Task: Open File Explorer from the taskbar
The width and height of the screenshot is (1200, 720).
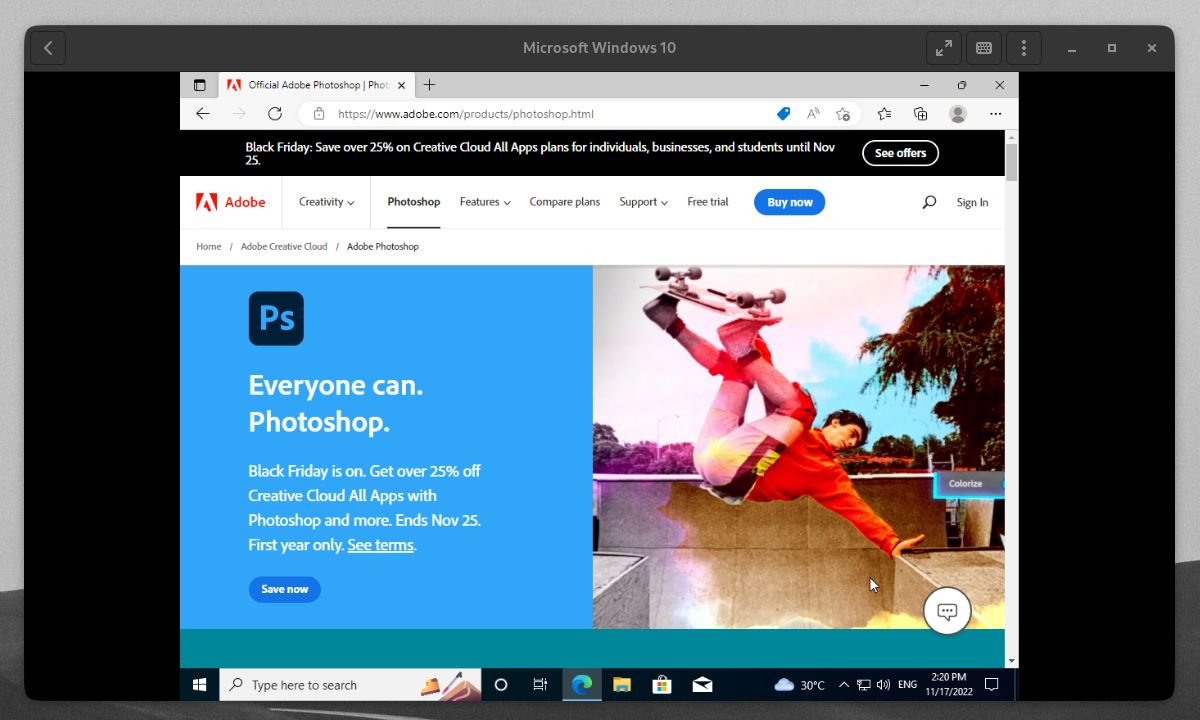Action: click(x=622, y=685)
